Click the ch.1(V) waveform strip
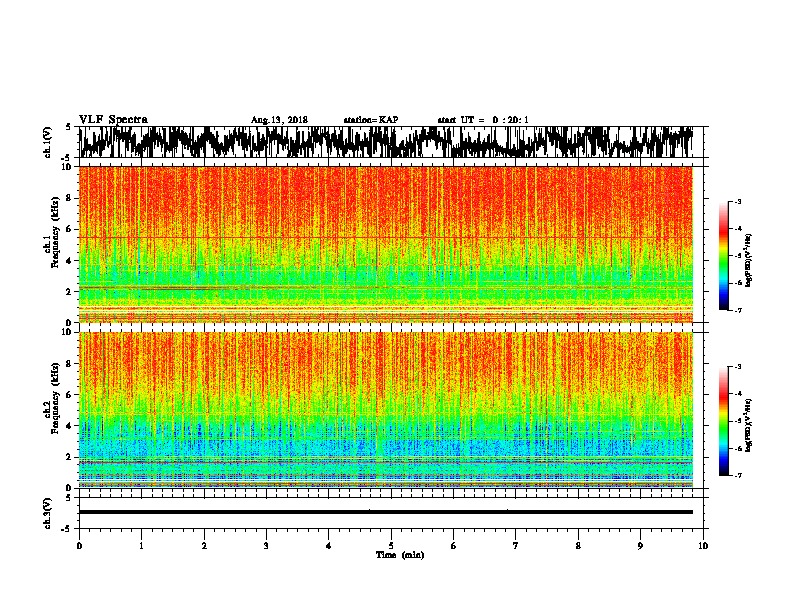The width and height of the screenshot is (792, 612). 386,142
